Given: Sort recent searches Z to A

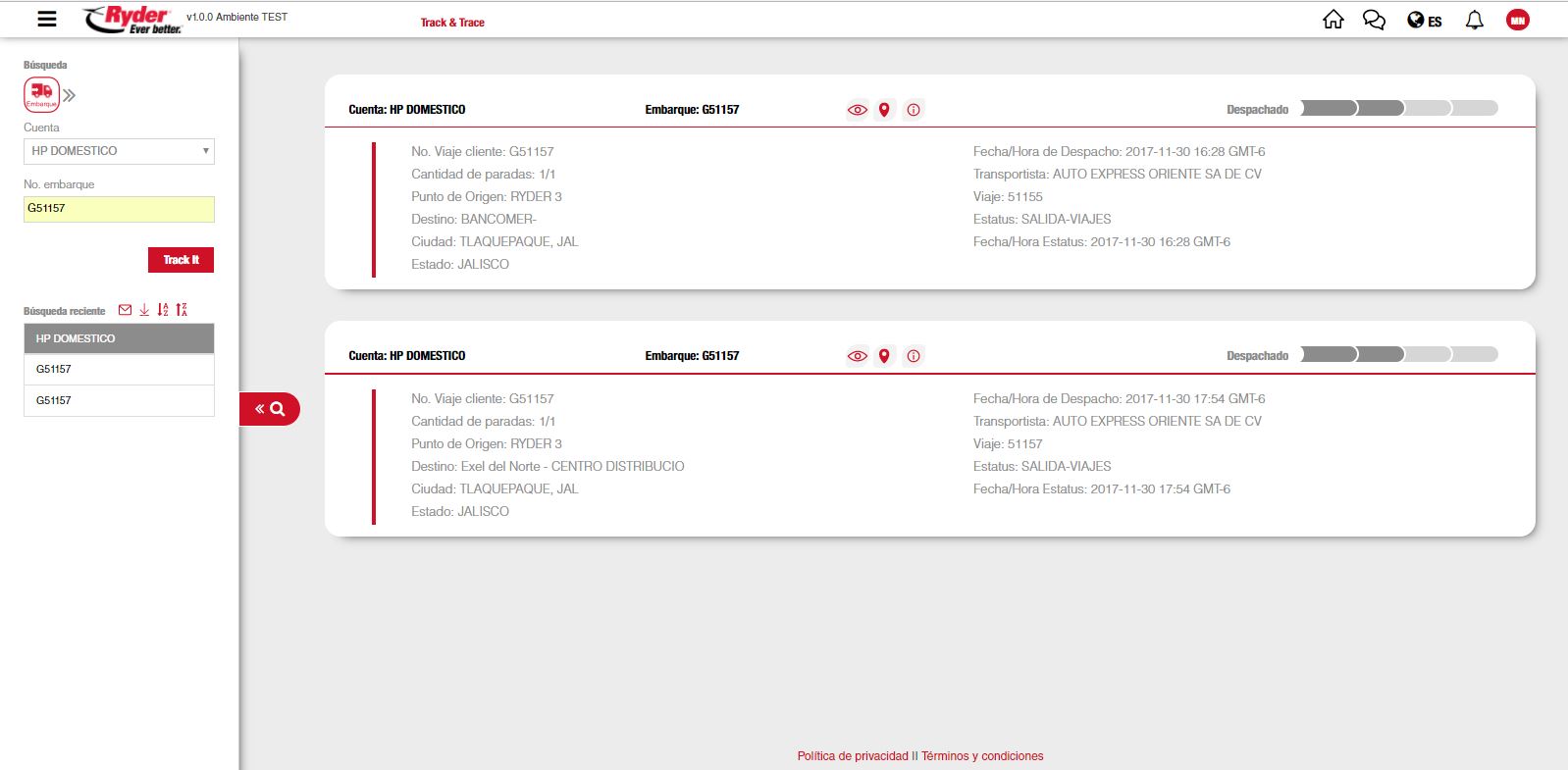Looking at the screenshot, I should coord(182,310).
